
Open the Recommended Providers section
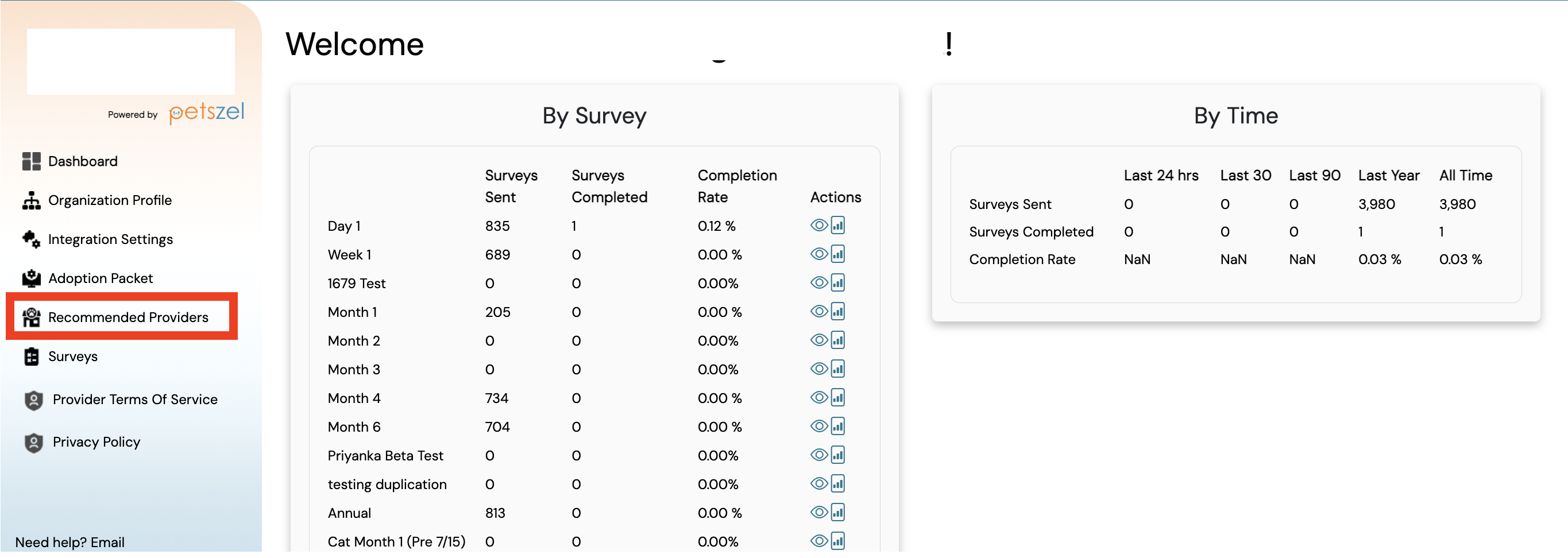[128, 317]
